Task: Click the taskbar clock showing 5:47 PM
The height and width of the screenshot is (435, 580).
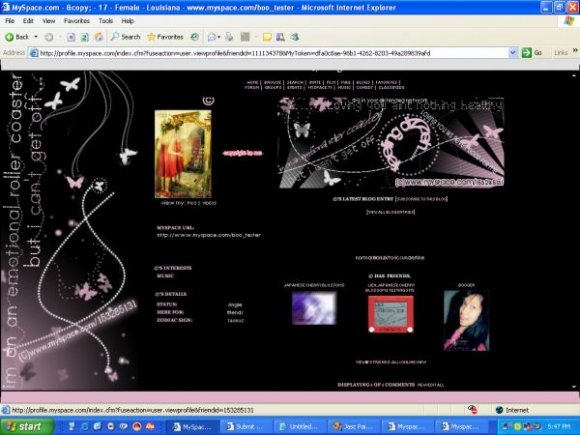Action: 559,426
